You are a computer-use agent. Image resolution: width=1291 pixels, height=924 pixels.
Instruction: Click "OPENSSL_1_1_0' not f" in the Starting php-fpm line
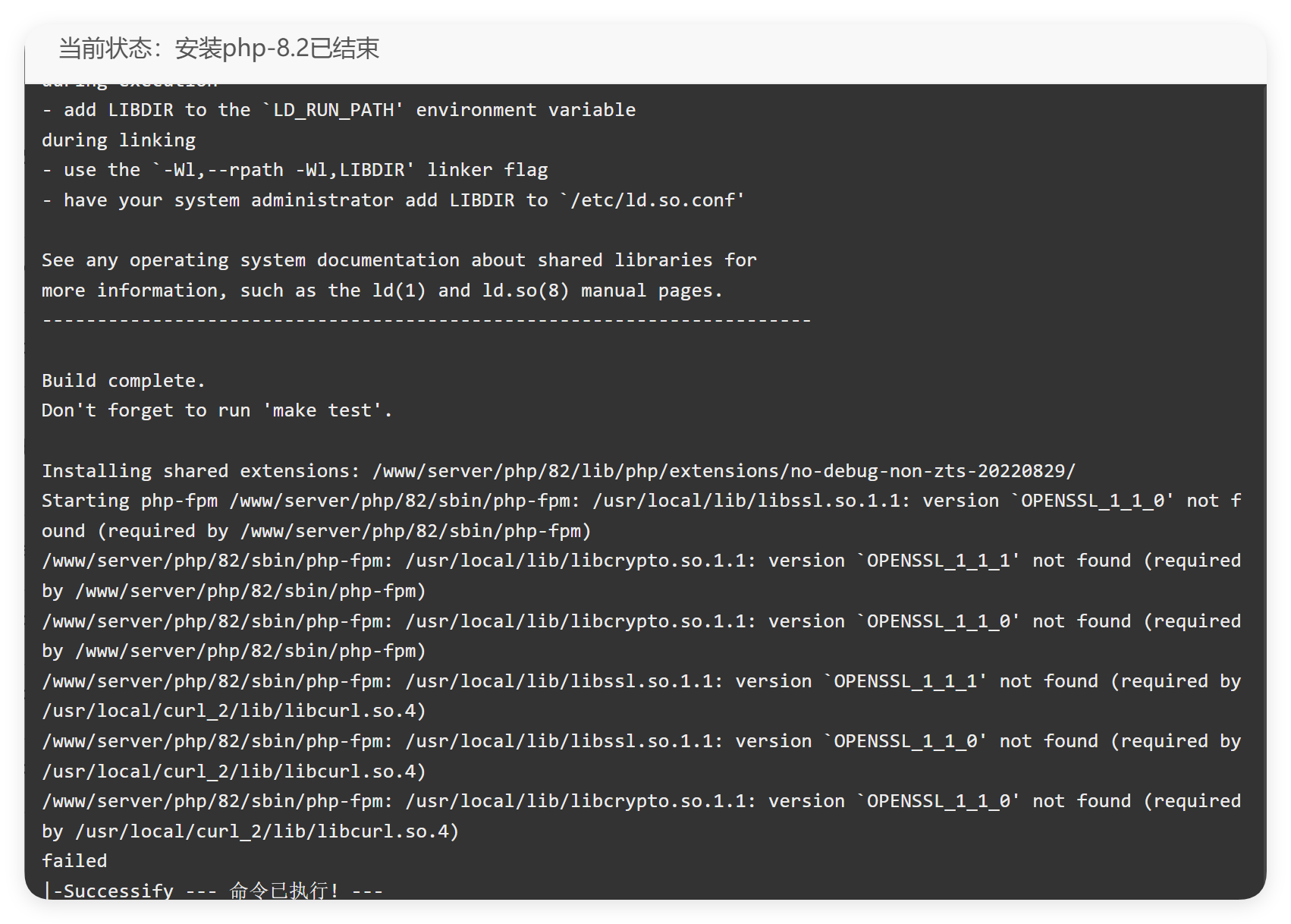click(1130, 501)
